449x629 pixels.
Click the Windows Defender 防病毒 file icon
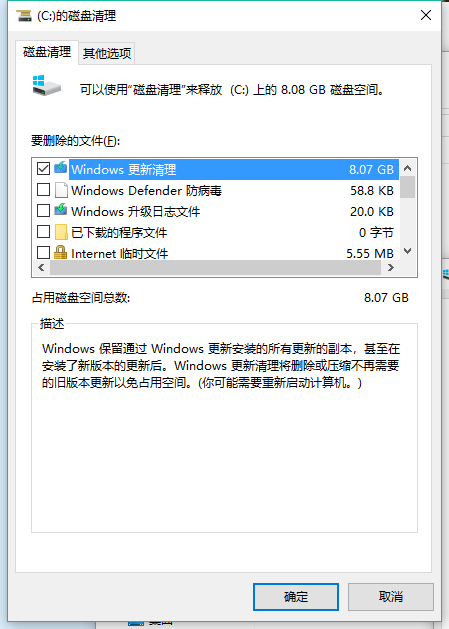coord(61,190)
